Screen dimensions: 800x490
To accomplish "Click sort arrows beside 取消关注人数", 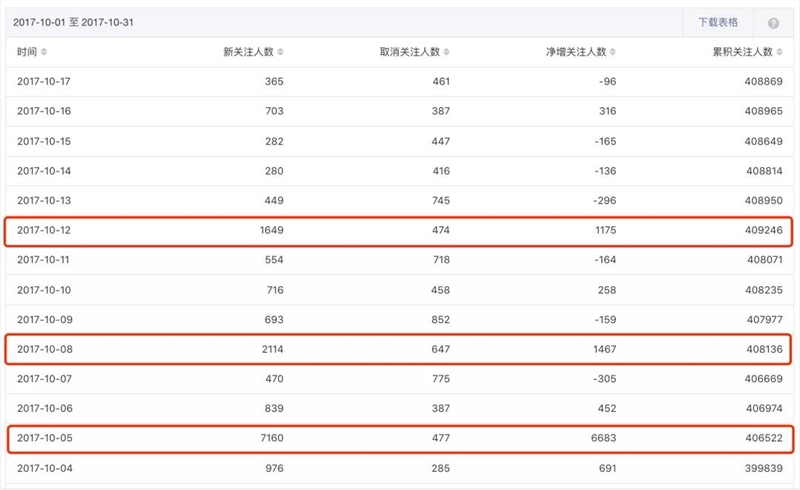I will pyautogui.click(x=447, y=52).
